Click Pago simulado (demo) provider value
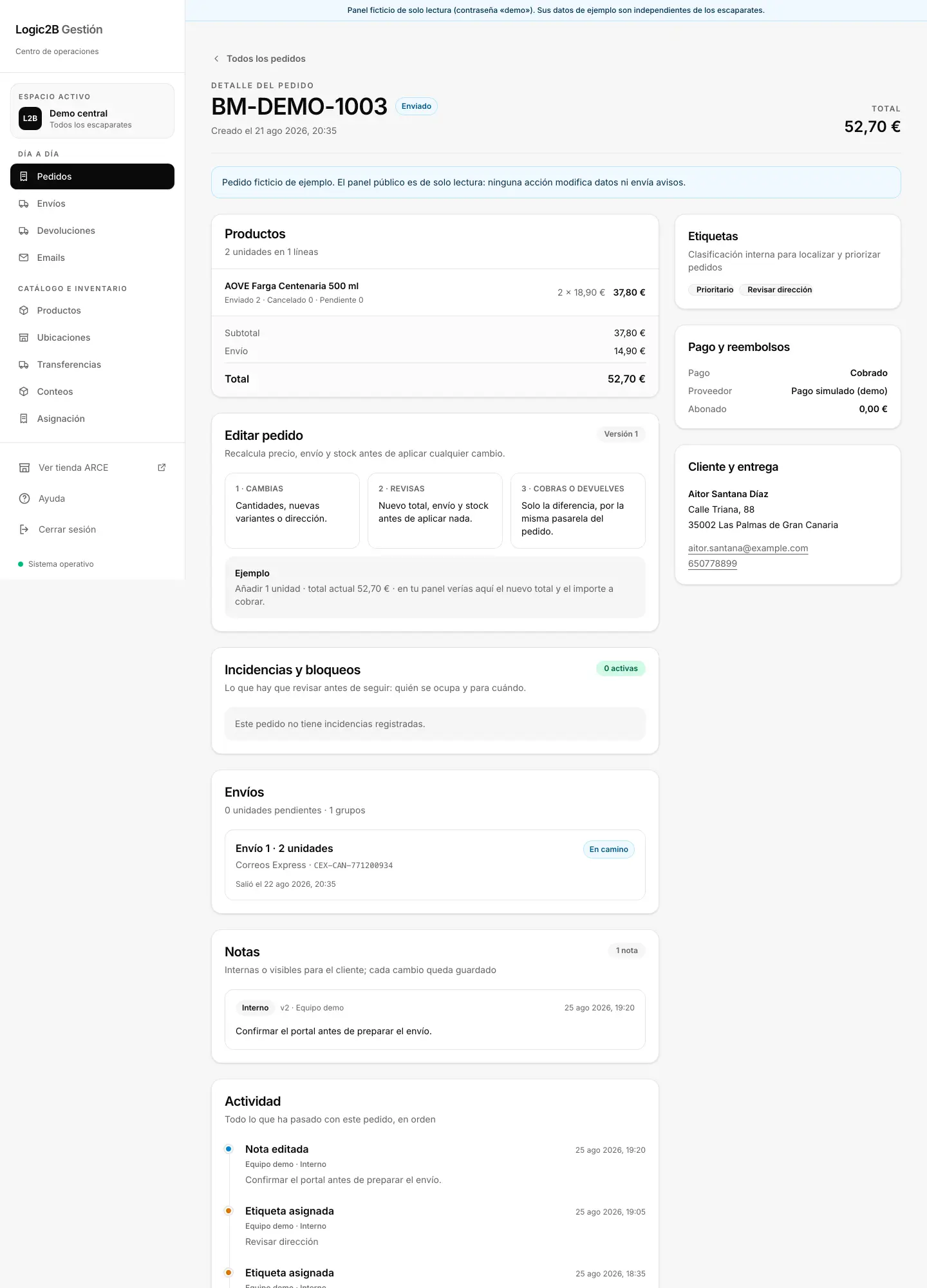This screenshot has width=927, height=1288. pos(839,391)
